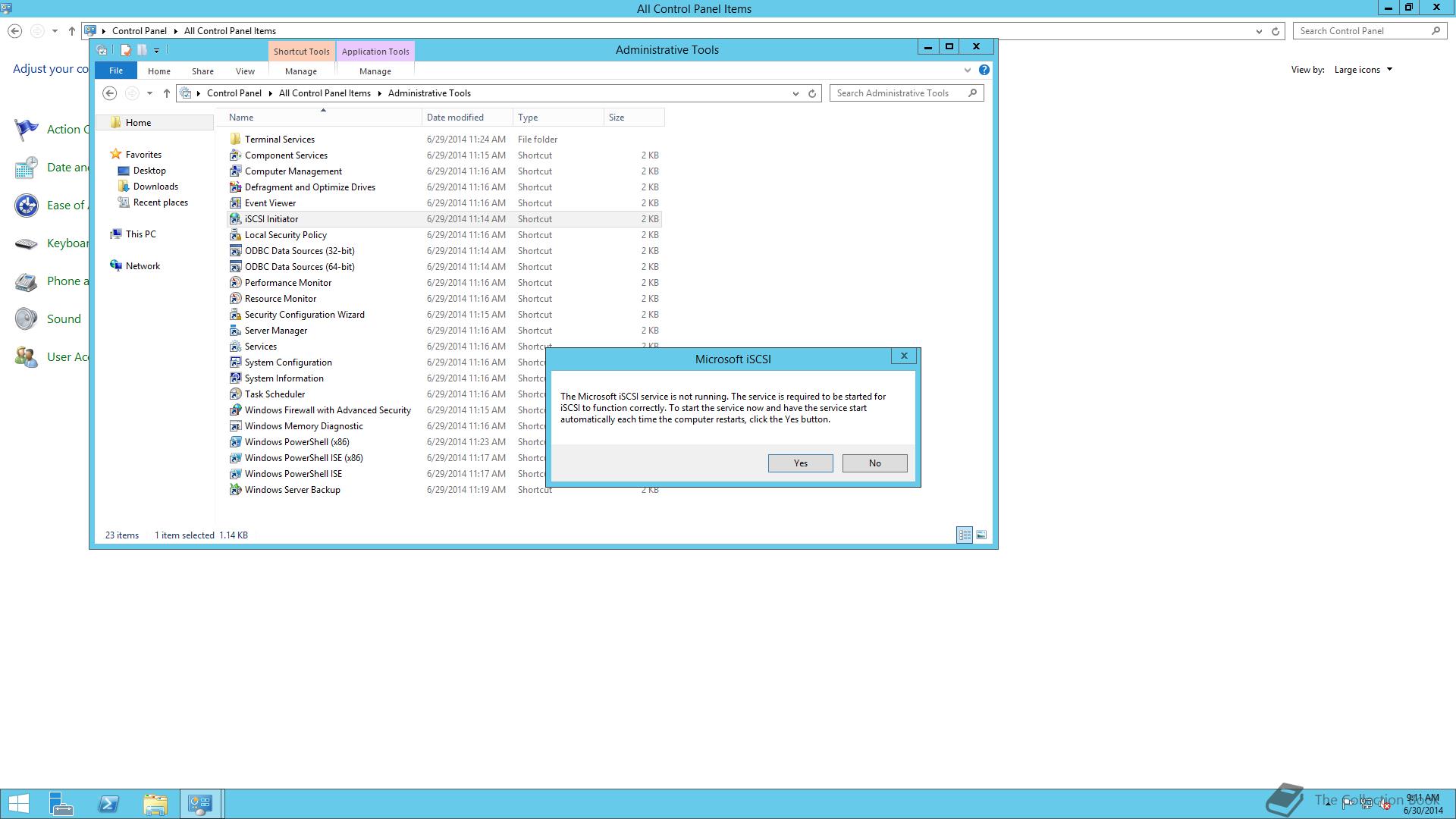Viewport: 1456px width, 819px height.
Task: Click the Sound icon in Control Panel
Action: (26, 318)
